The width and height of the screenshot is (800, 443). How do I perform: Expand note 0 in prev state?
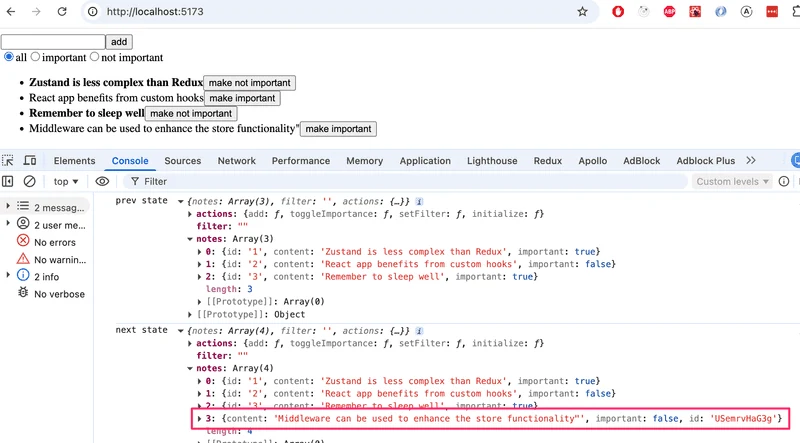(x=199, y=252)
